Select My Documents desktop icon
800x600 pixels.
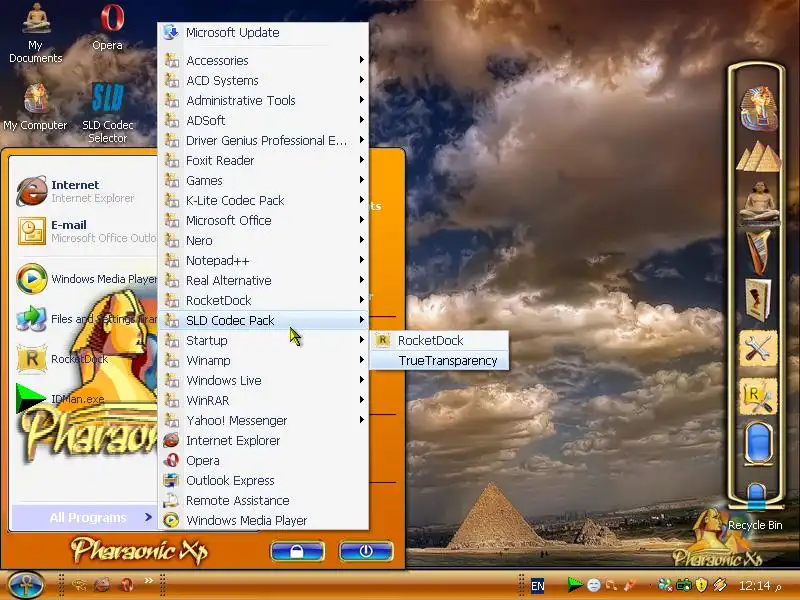[x=35, y=33]
